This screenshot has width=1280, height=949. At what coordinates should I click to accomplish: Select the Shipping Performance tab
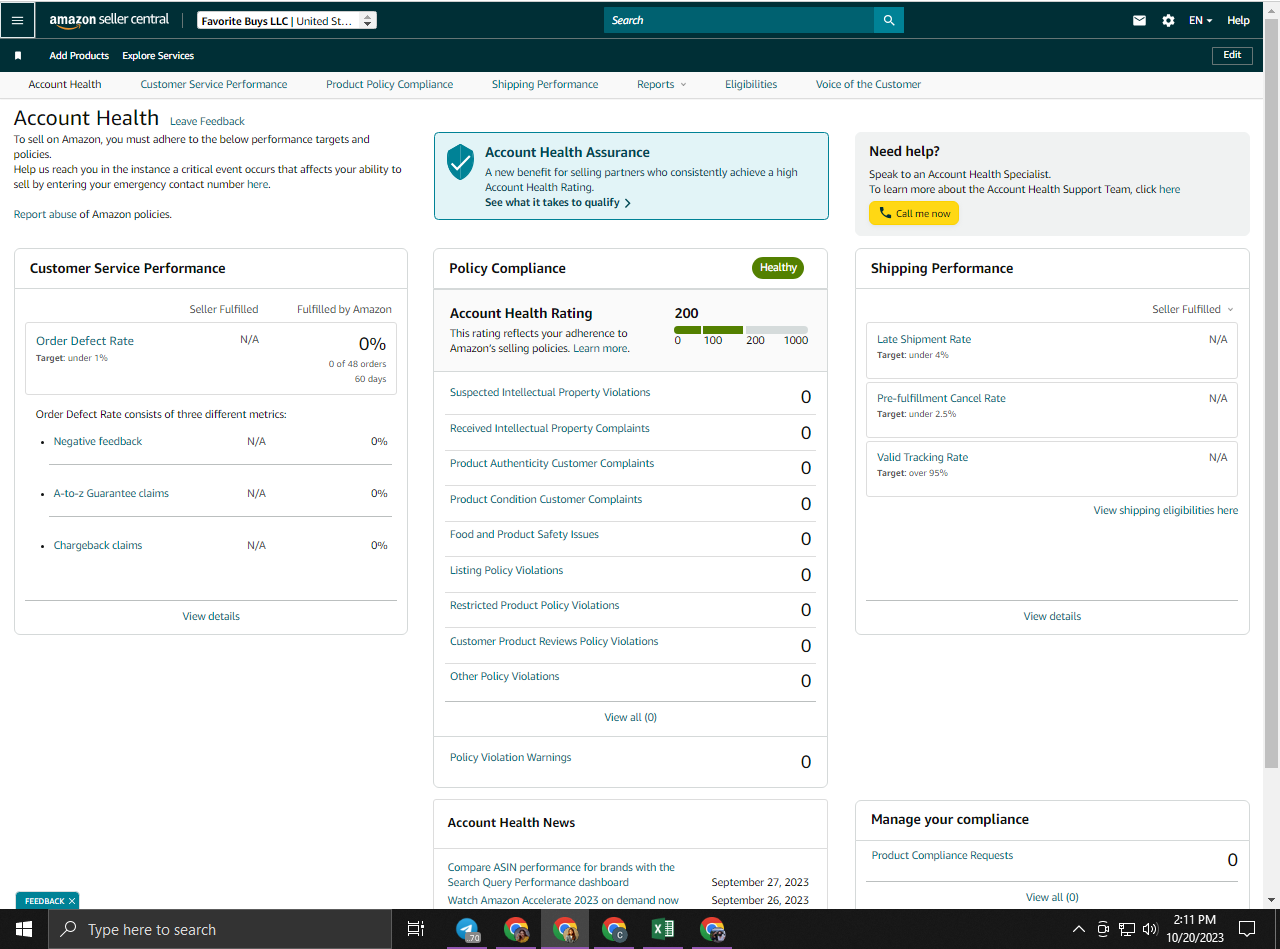point(545,85)
